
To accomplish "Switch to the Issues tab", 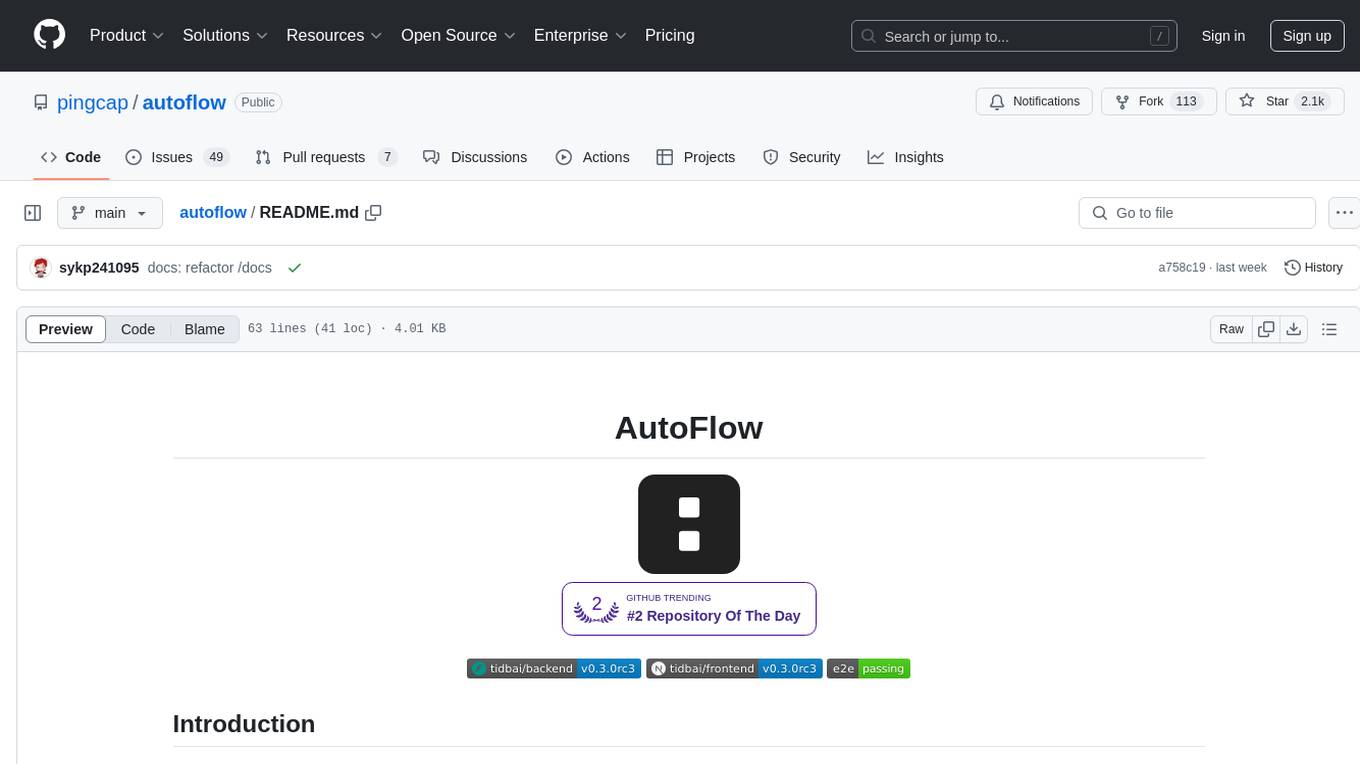I will (x=177, y=157).
